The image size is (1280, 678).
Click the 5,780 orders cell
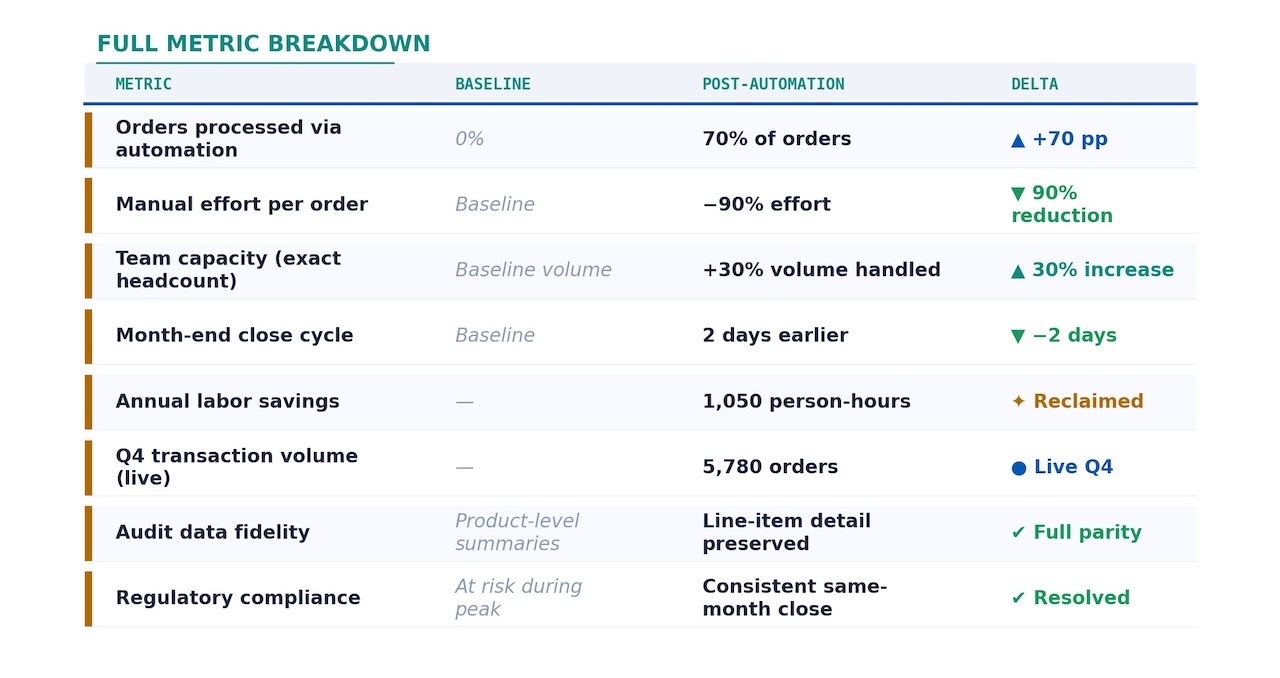tap(770, 467)
